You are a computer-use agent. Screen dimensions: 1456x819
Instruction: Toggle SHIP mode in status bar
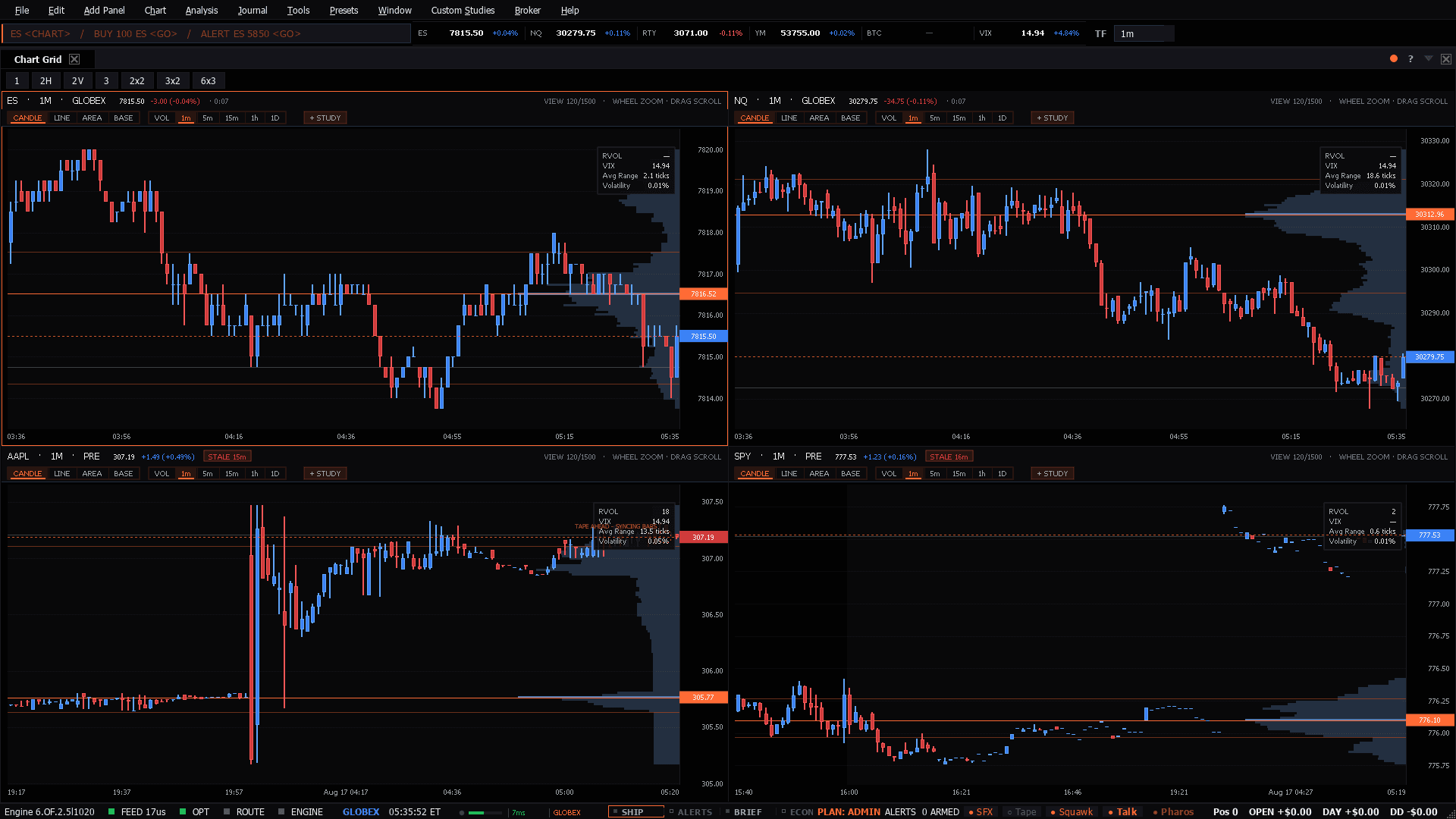tap(635, 811)
